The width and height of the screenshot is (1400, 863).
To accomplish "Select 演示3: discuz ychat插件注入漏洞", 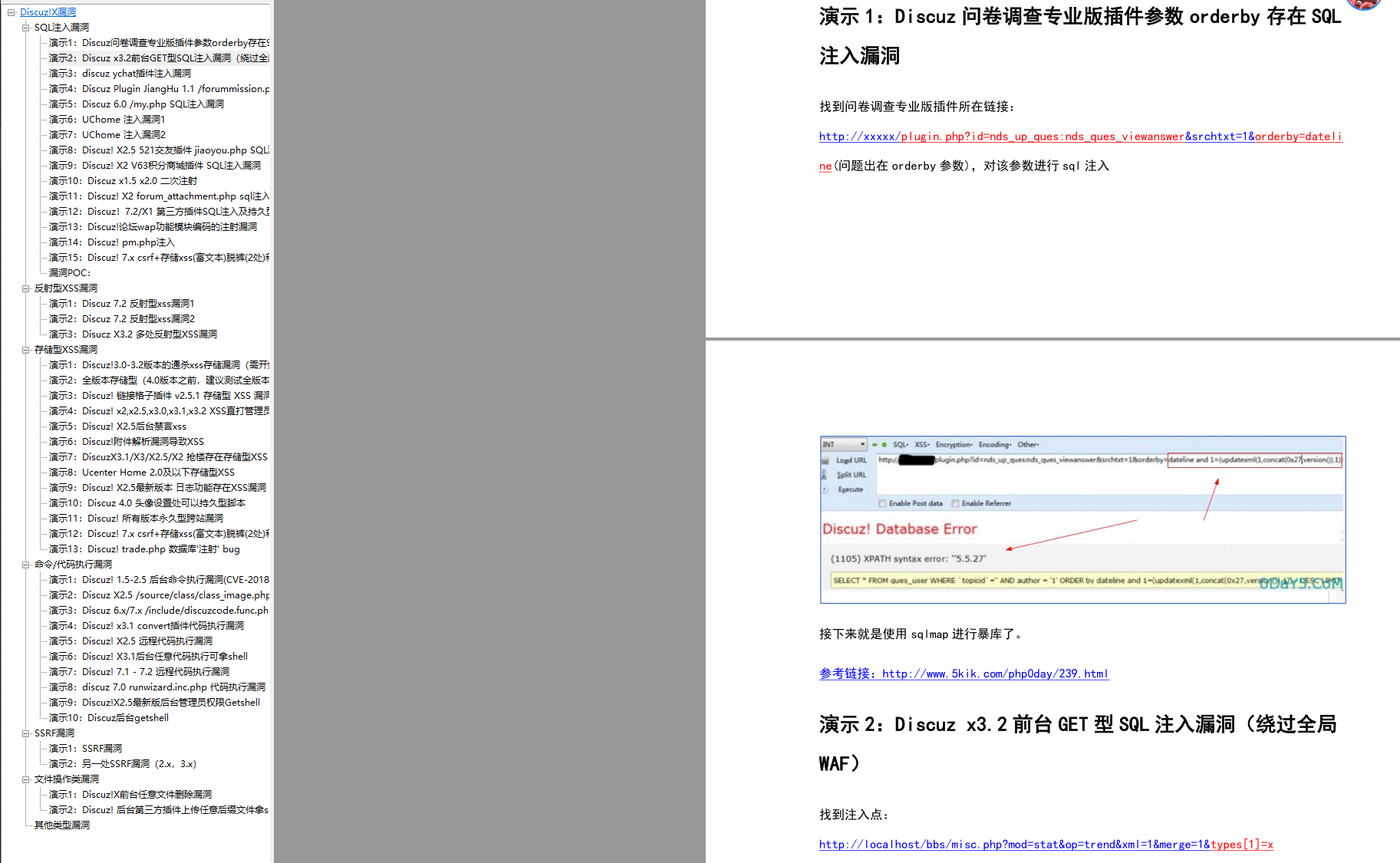I will pyautogui.click(x=120, y=74).
